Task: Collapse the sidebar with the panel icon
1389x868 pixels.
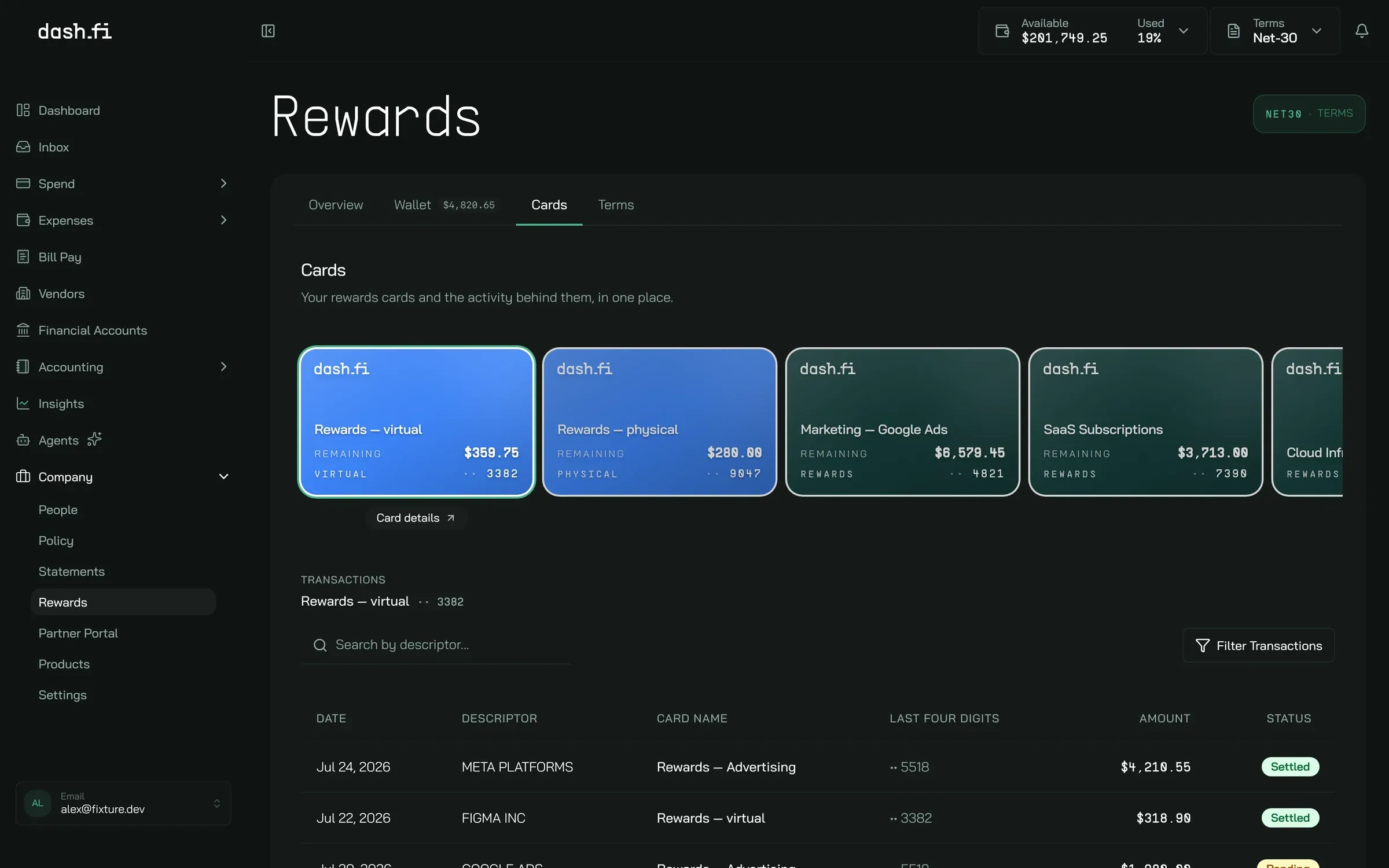Action: pos(268,31)
